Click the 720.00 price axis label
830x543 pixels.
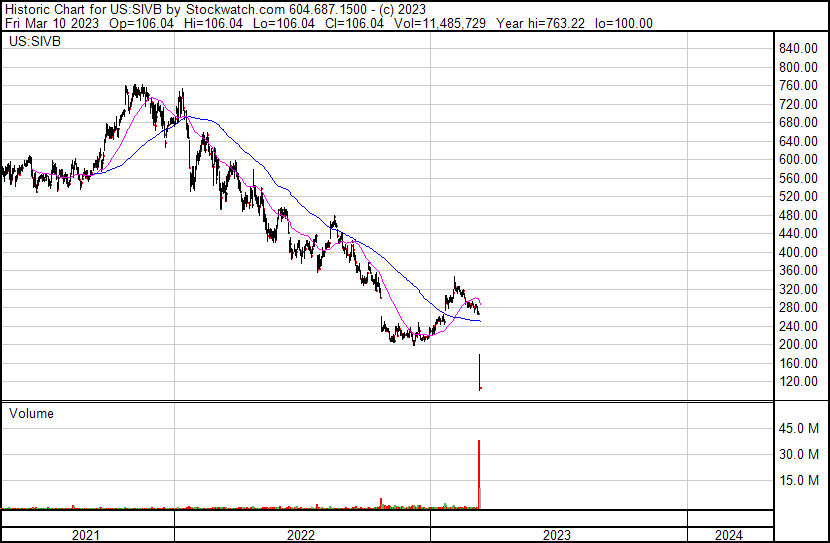798,104
